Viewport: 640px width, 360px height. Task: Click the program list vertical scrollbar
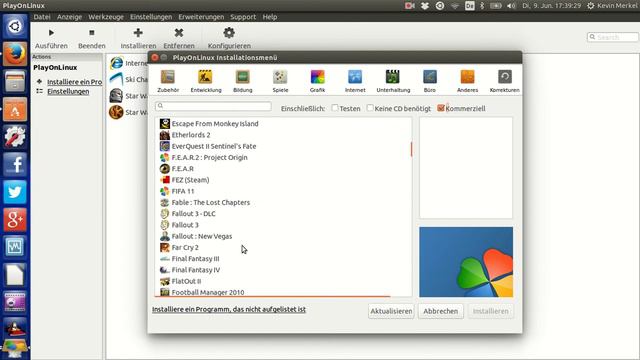pos(411,149)
